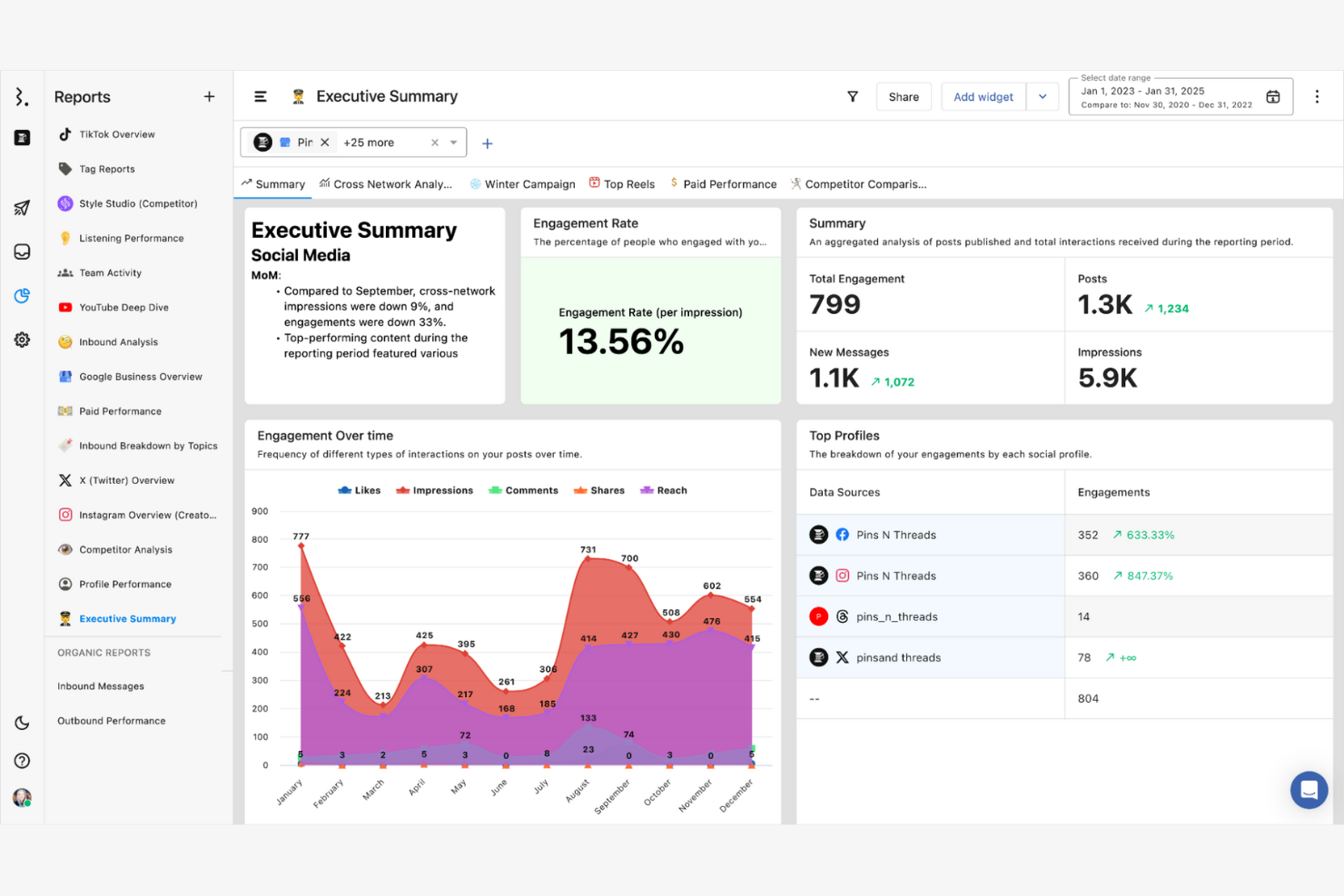The height and width of the screenshot is (896, 1344).
Task: Click the Instagram Pins N Threads row
Action: point(1064,576)
